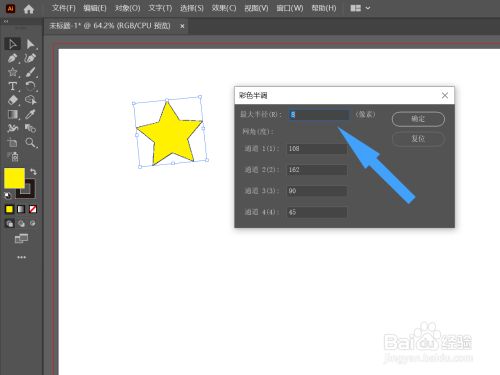Close the 彩色半调 dialog

445,96
